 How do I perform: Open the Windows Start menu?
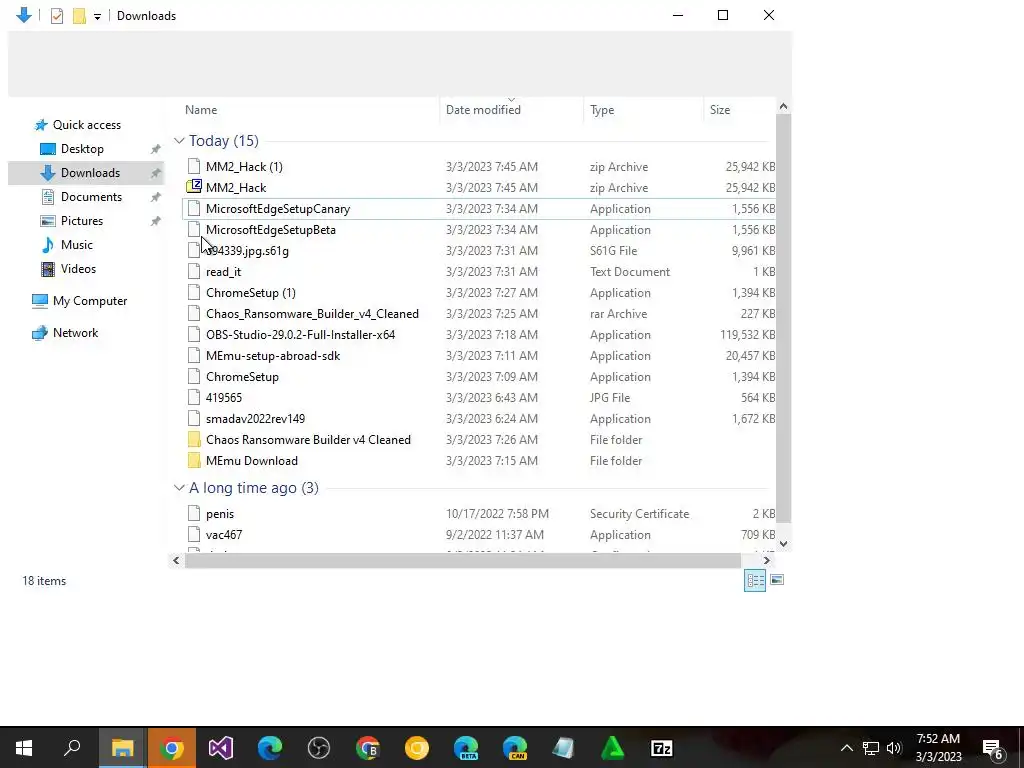point(24,748)
